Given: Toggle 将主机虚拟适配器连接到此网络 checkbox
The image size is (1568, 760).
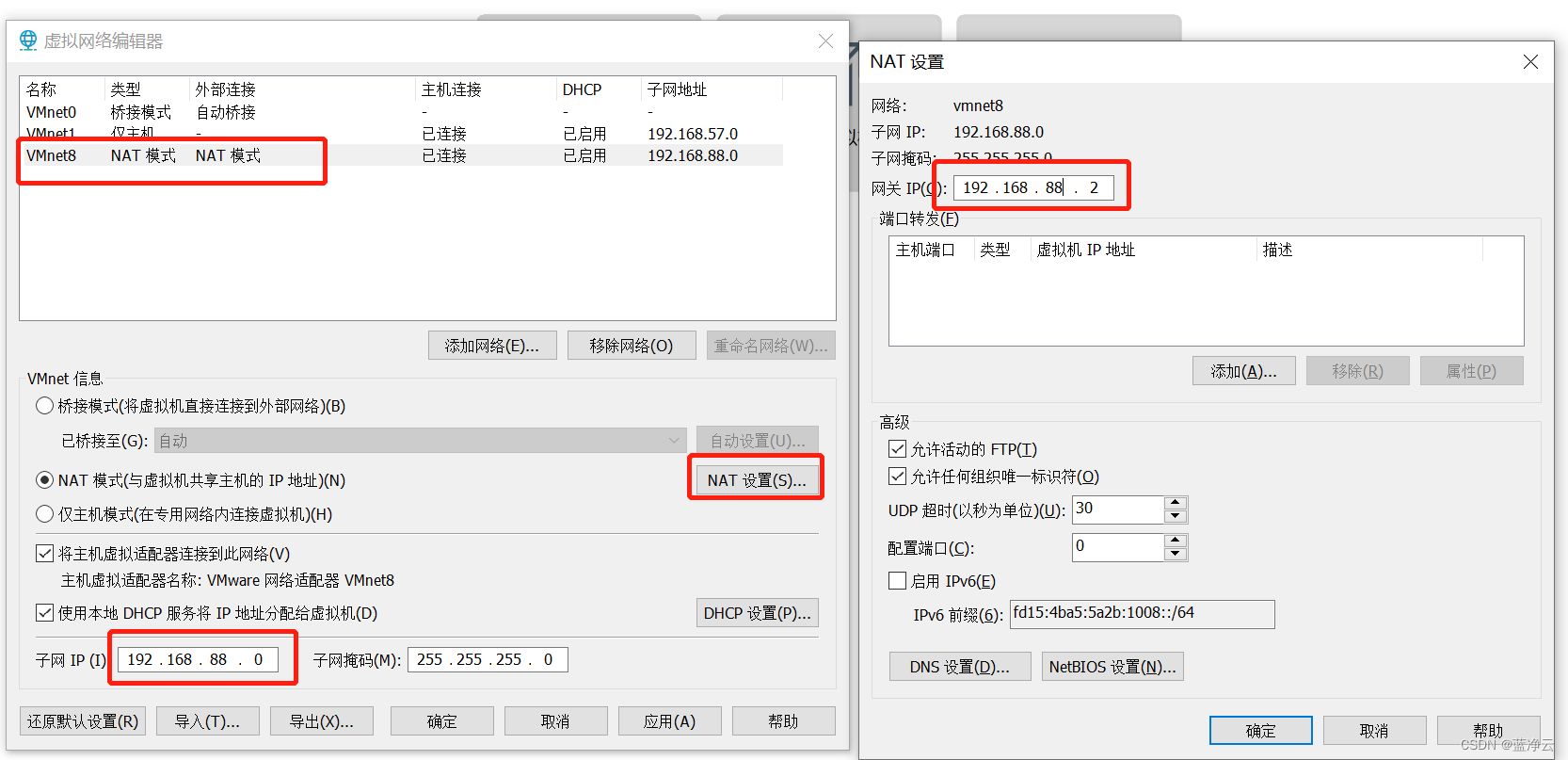Looking at the screenshot, I should click(x=44, y=554).
